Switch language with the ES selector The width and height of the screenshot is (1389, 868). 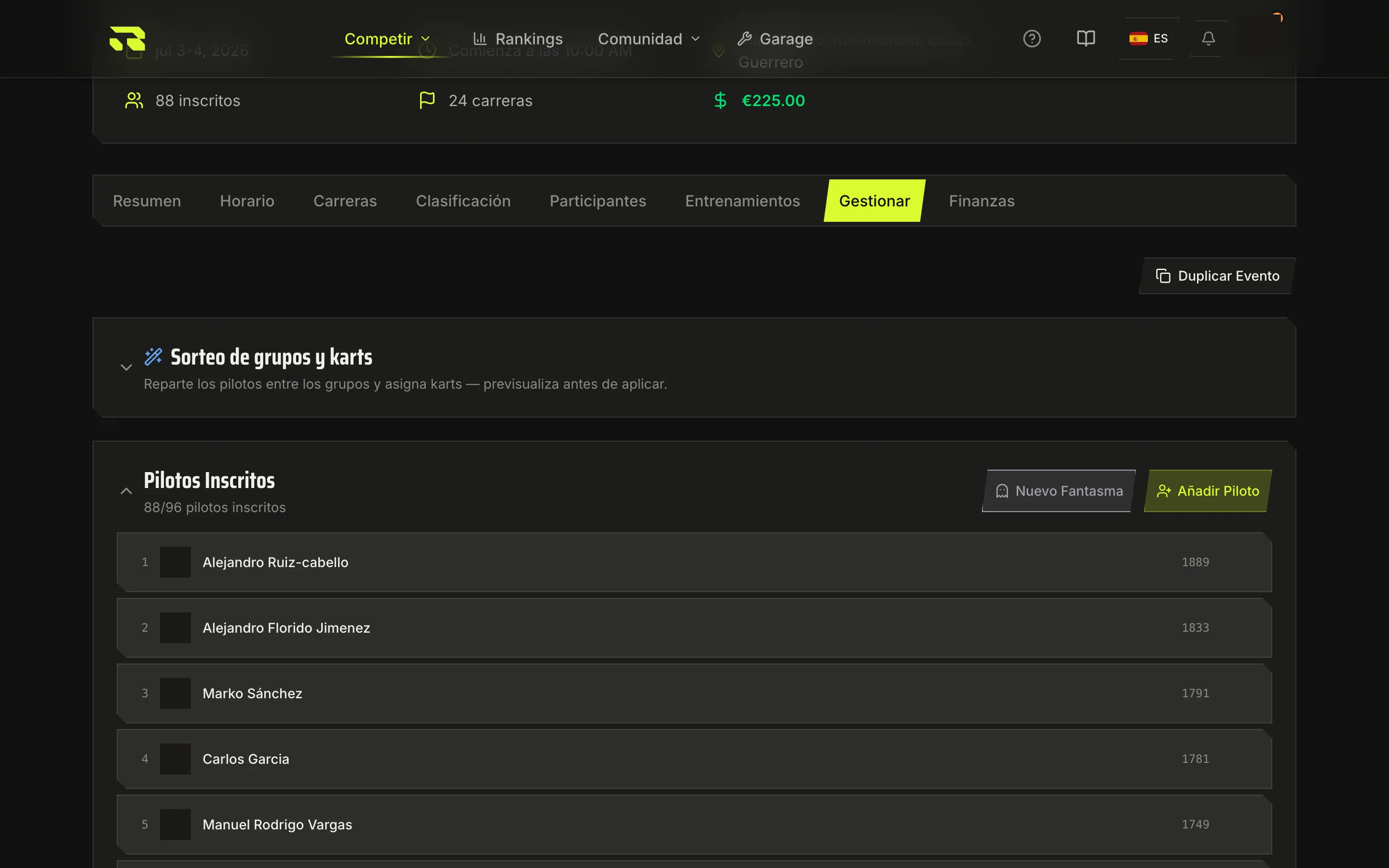(x=1148, y=39)
